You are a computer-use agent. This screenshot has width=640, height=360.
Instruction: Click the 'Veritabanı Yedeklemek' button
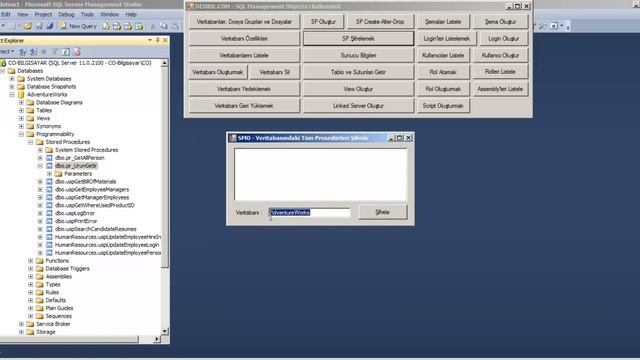tap(244, 89)
